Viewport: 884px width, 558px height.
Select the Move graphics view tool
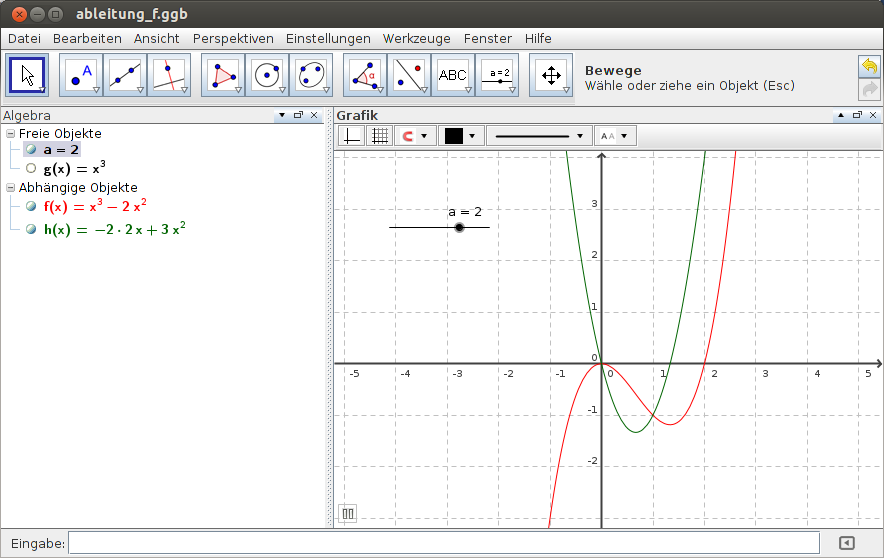point(550,75)
